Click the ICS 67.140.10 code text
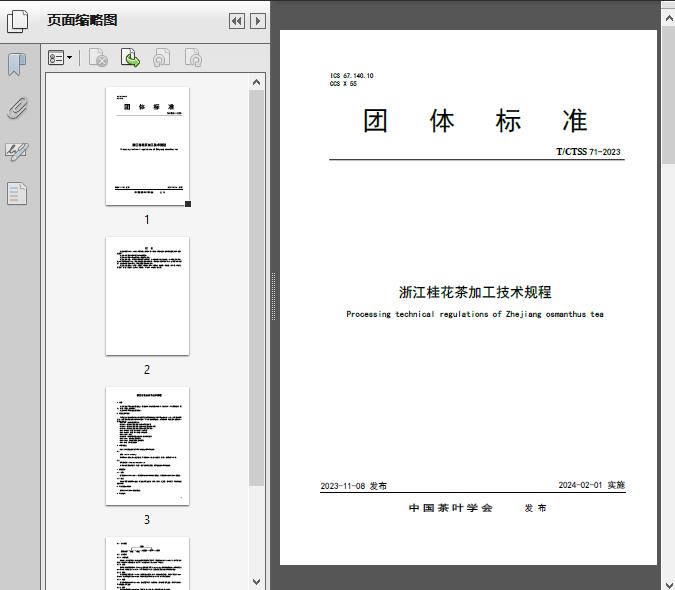Viewport: 675px width, 590px height. 352,76
